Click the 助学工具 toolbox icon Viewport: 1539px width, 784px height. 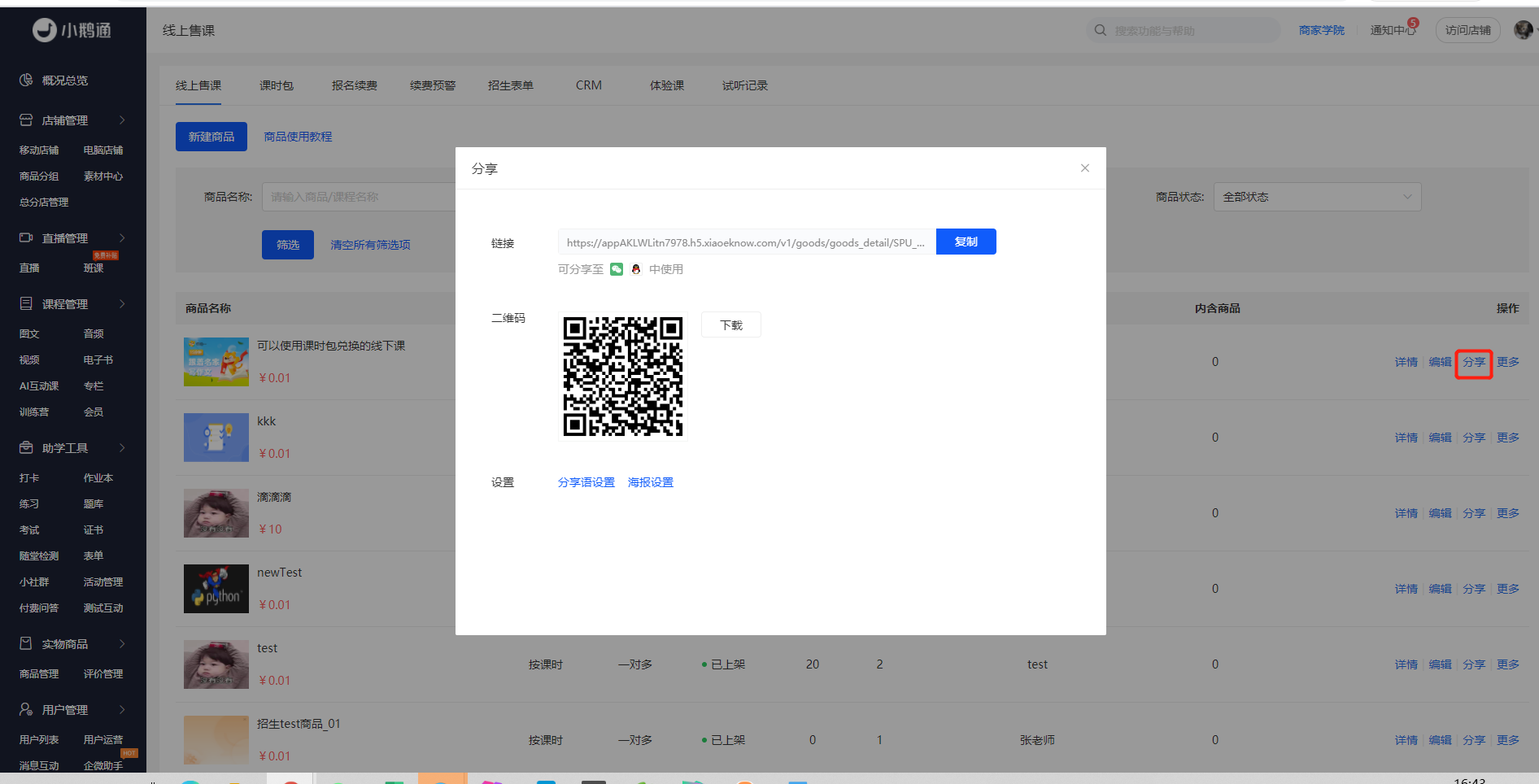tap(26, 447)
